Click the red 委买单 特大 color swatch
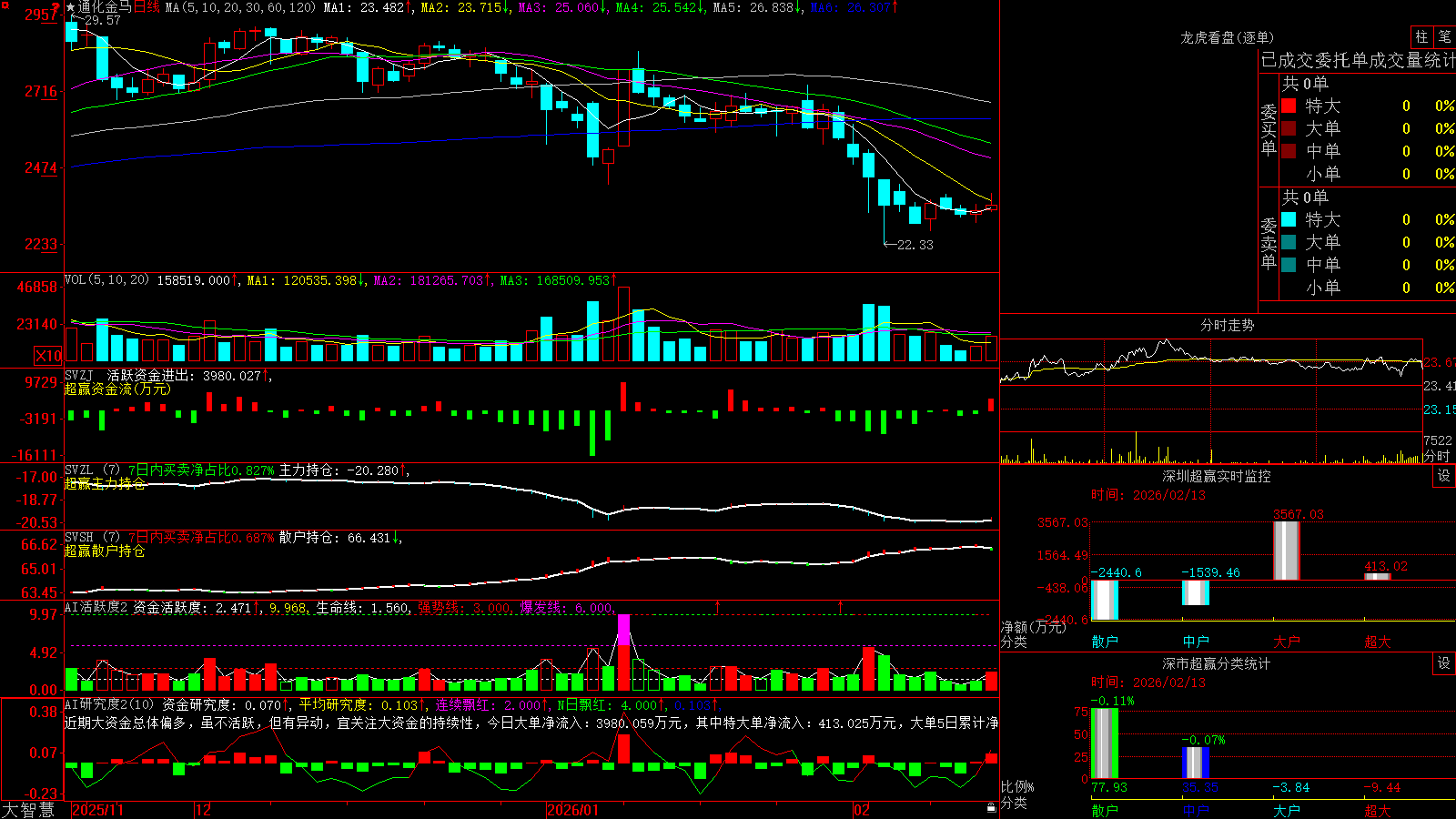Image resolution: width=1456 pixels, height=819 pixels. point(1289,106)
